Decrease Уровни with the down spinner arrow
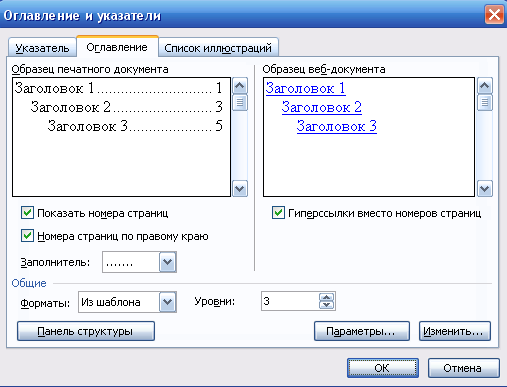The height and width of the screenshot is (387, 507). tap(327, 305)
